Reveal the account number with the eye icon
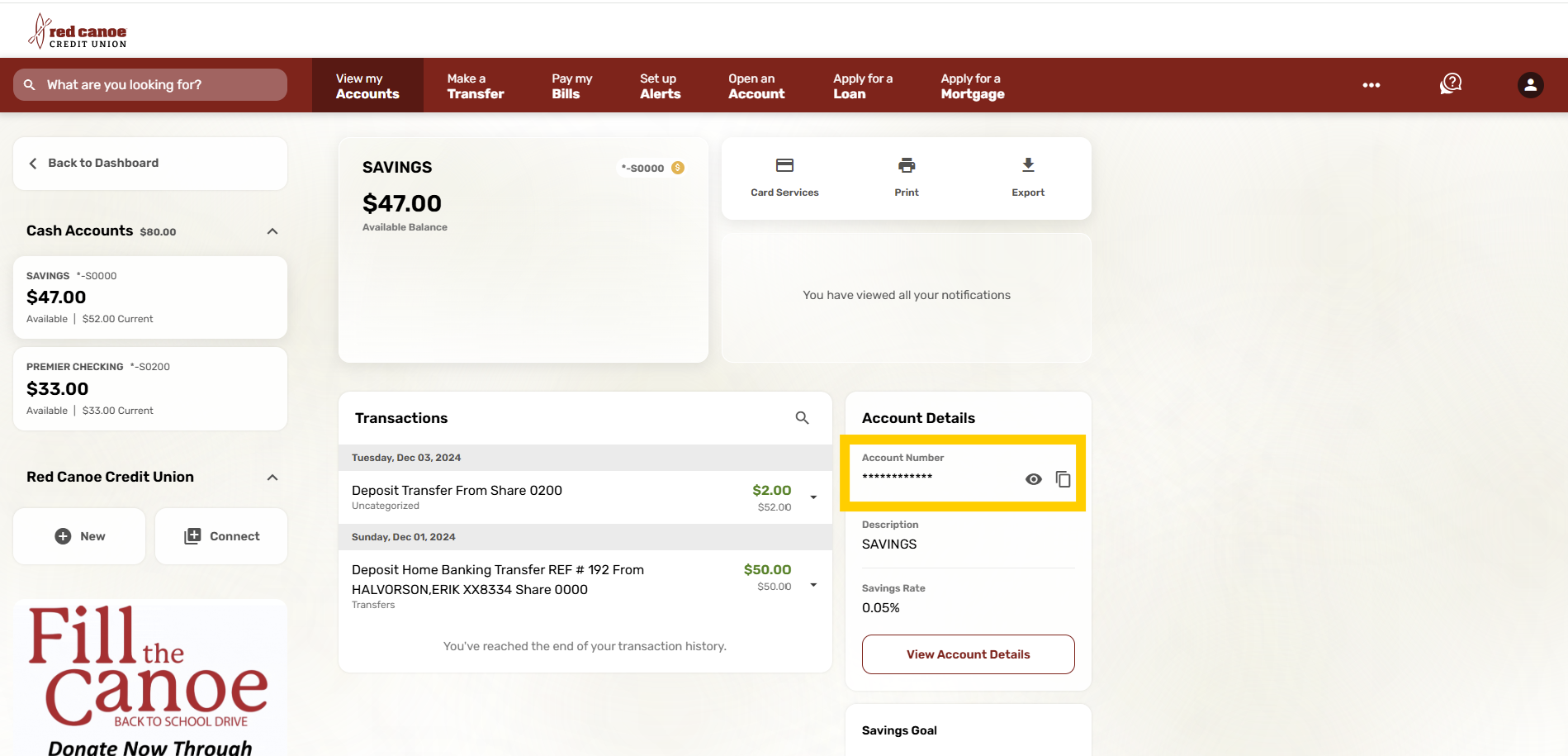The image size is (1568, 756). click(x=1034, y=479)
